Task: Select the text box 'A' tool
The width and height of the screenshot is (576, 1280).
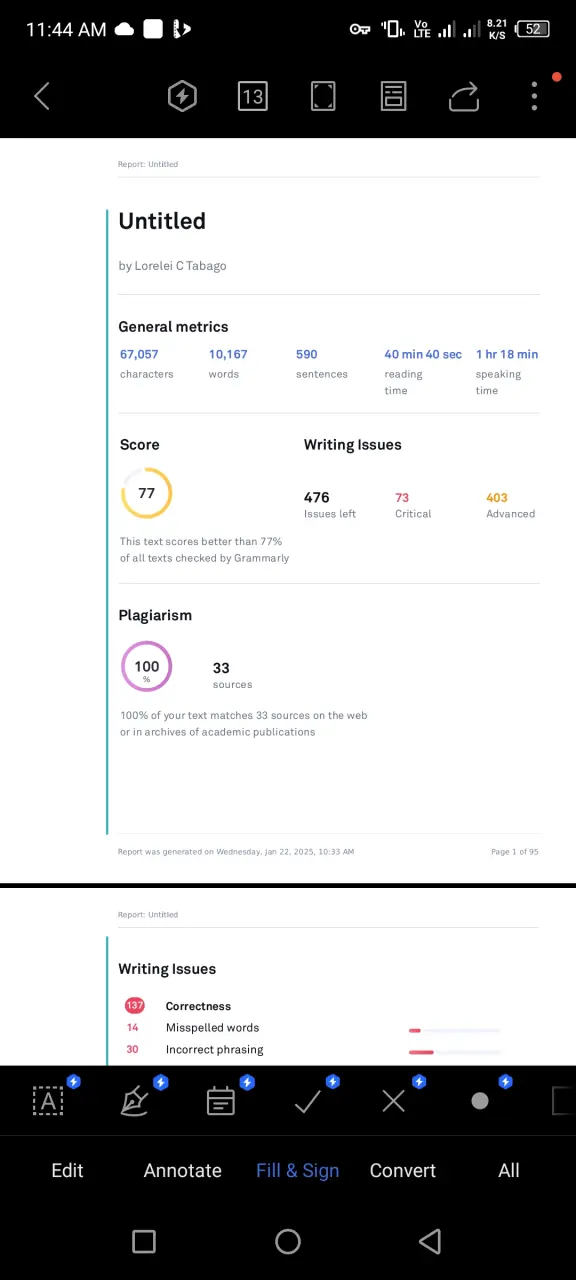Action: pos(48,1101)
